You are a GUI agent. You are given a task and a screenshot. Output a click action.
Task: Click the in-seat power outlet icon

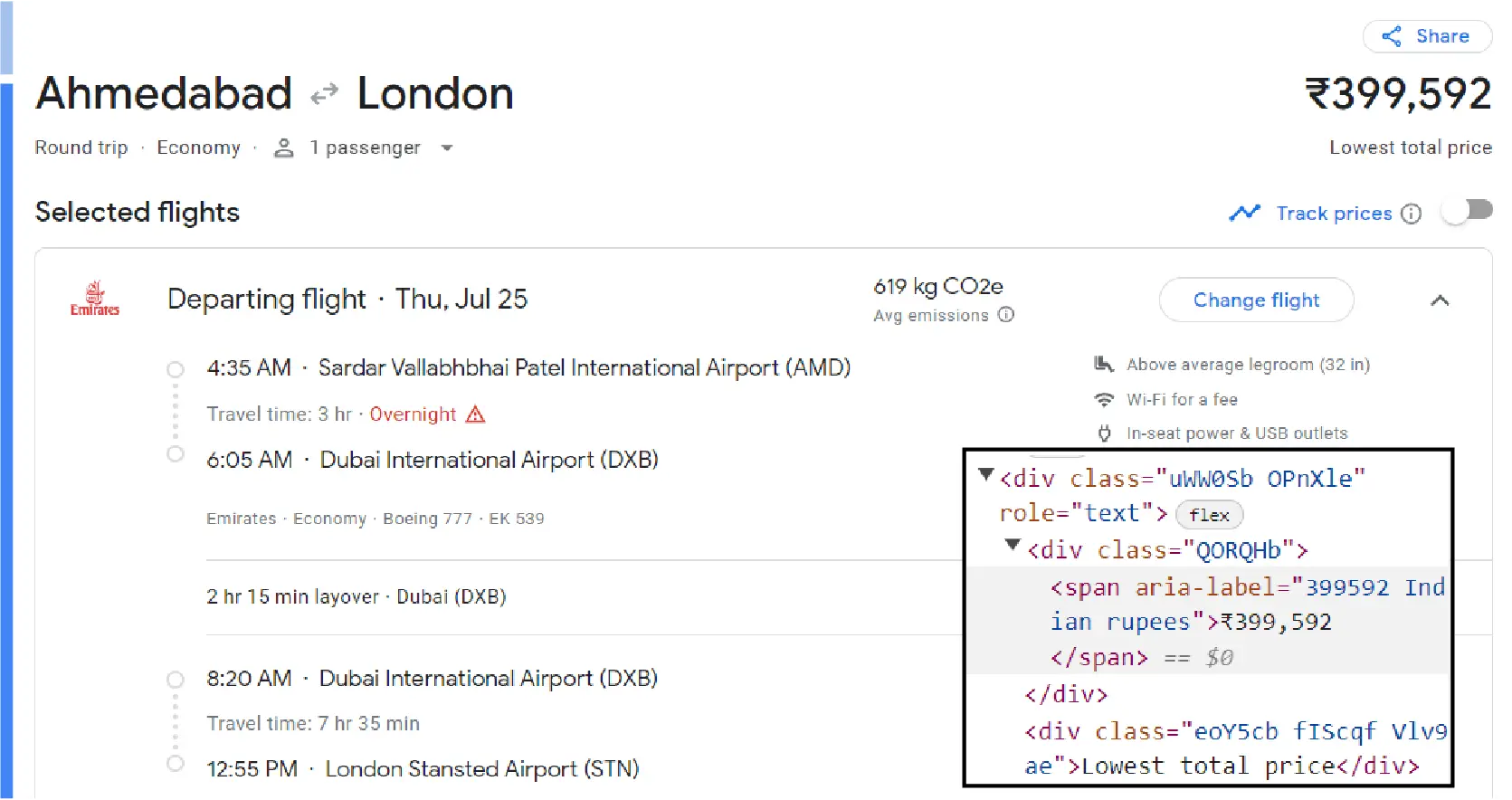(1105, 433)
